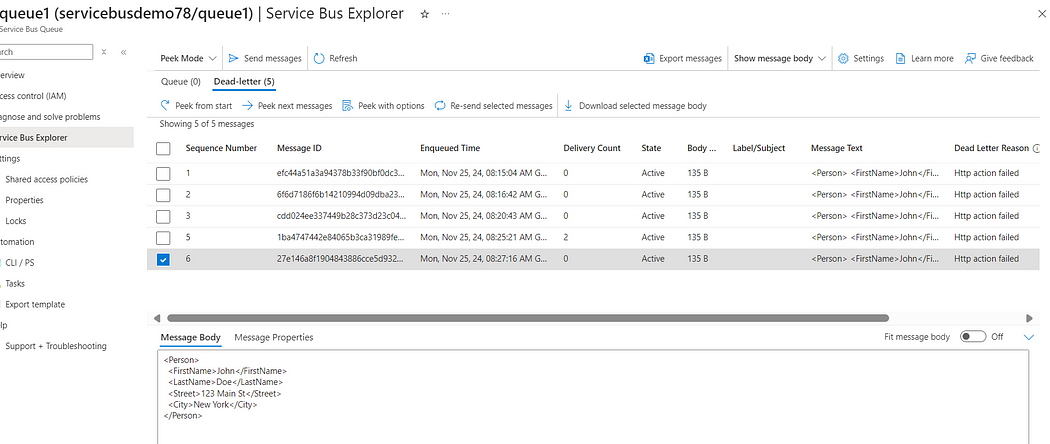Collapse the sidebar with double chevron
The width and height of the screenshot is (1050, 444).
tap(124, 52)
